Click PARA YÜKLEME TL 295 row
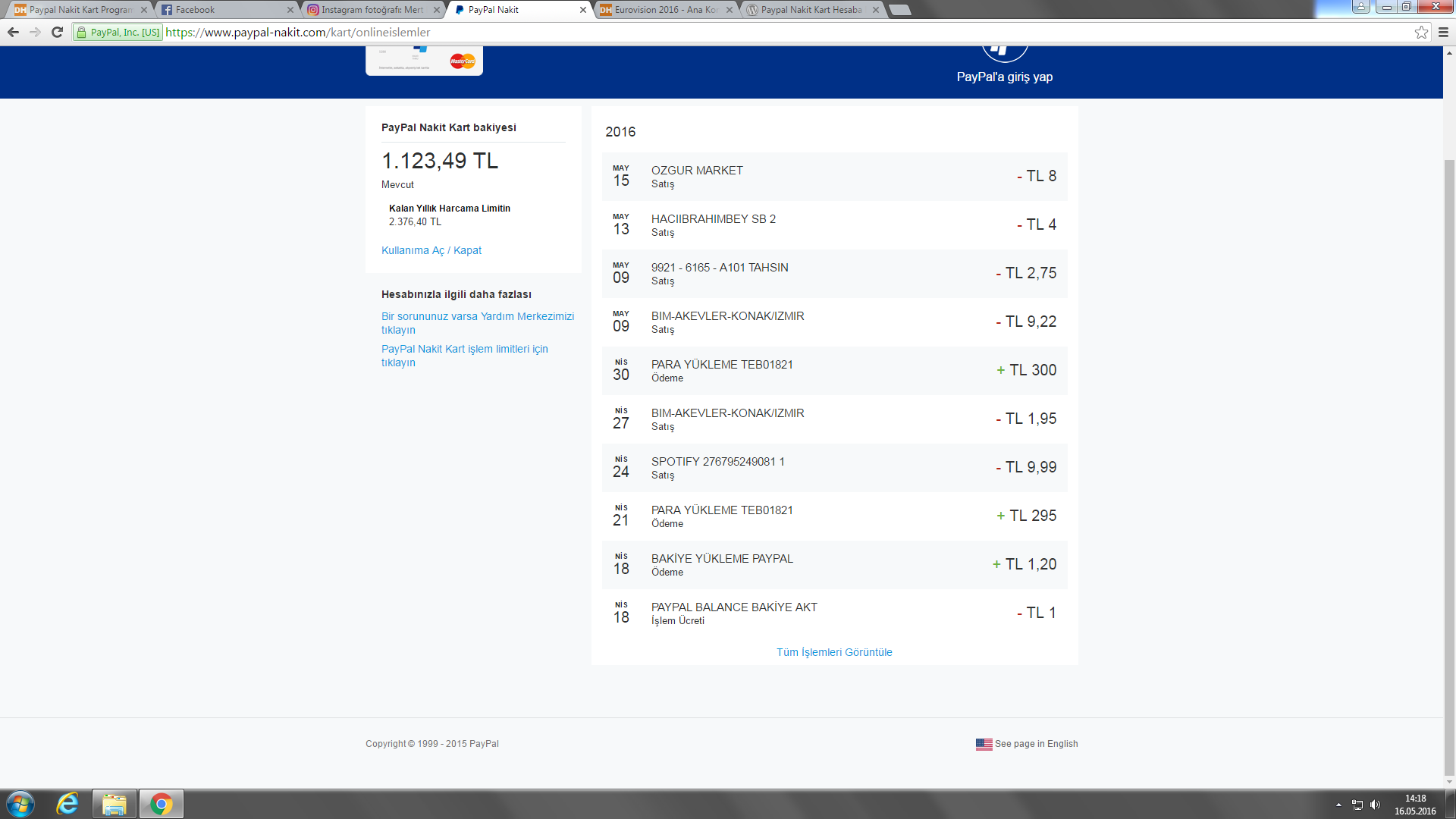1456x819 pixels. click(834, 516)
